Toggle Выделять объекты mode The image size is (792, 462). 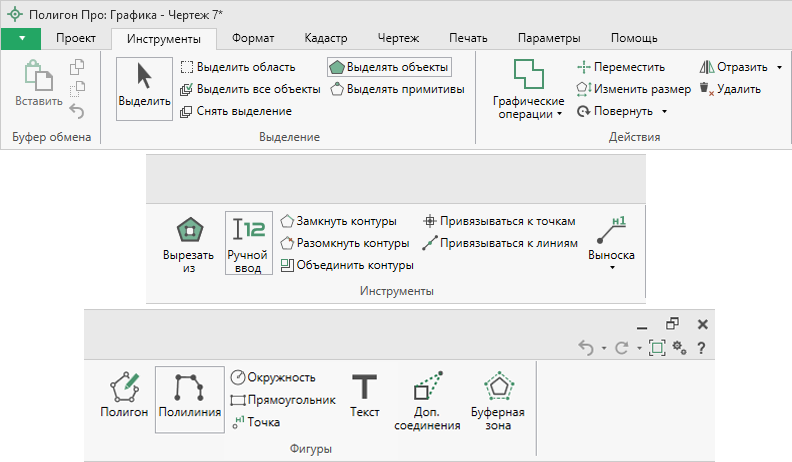click(388, 67)
